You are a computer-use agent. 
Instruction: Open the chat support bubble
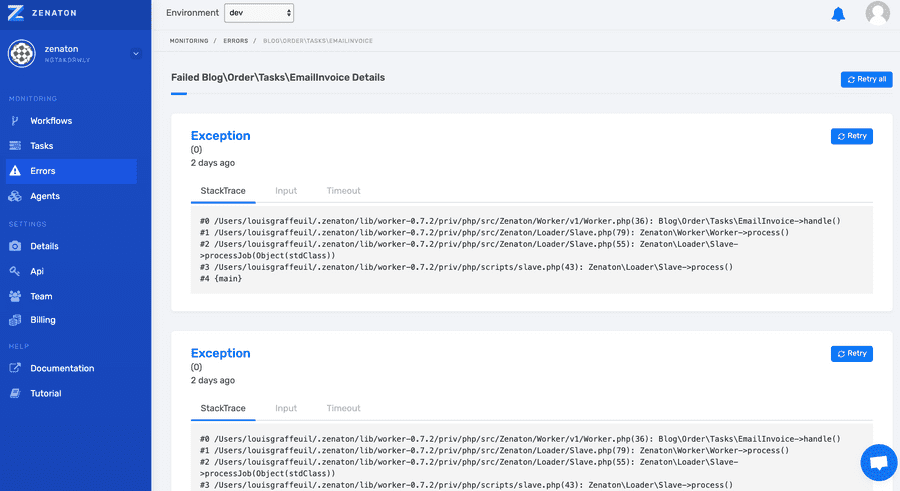click(879, 462)
